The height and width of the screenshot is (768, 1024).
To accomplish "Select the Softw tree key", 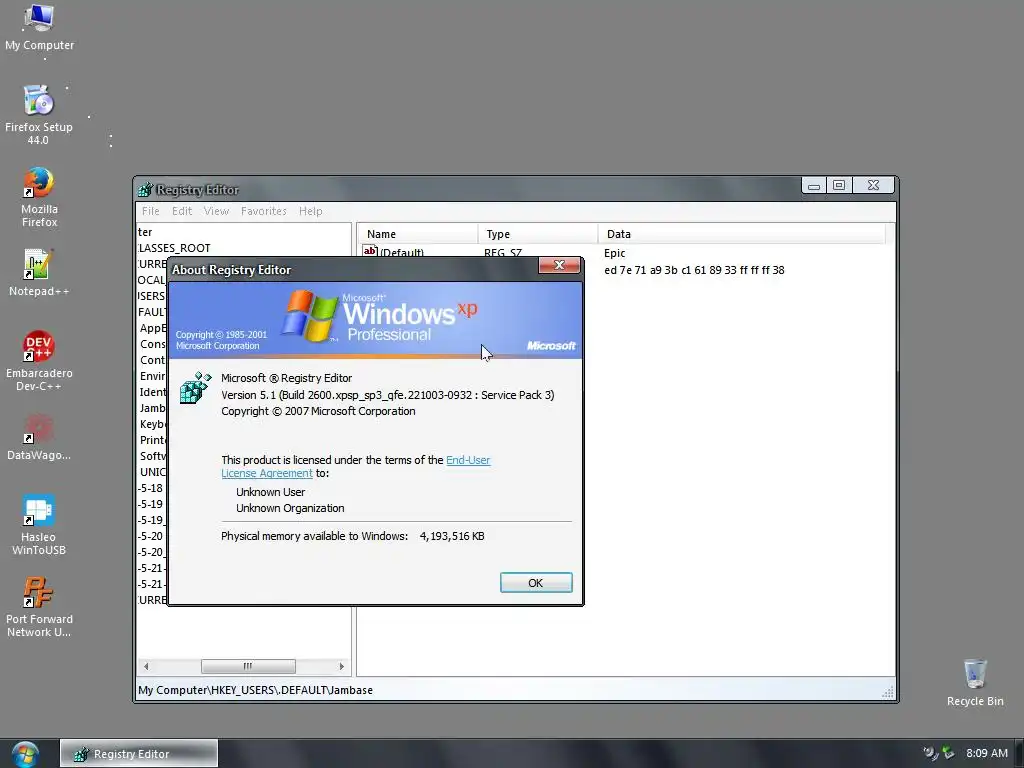I will [x=153, y=456].
